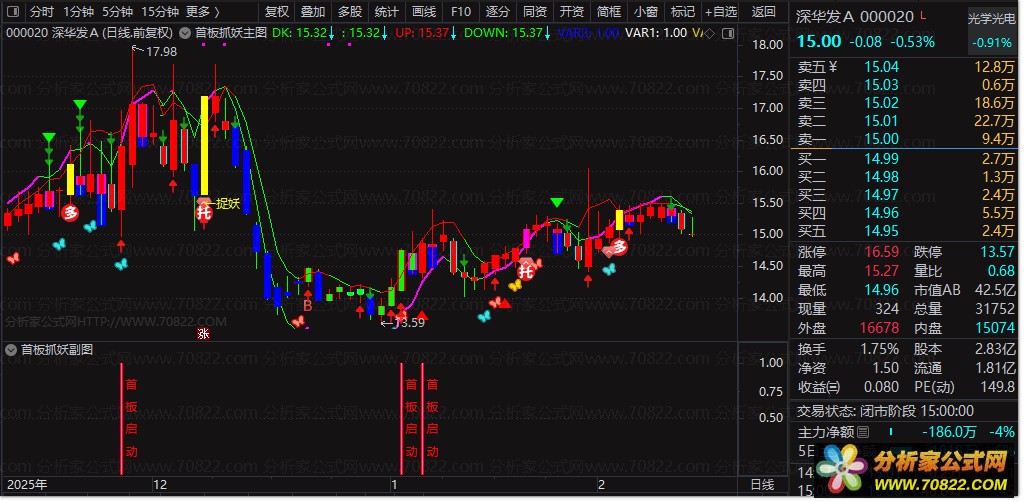Click the red 托 badge beside 捉妖 label
This screenshot has height=501, width=1024.
pyautogui.click(x=204, y=211)
